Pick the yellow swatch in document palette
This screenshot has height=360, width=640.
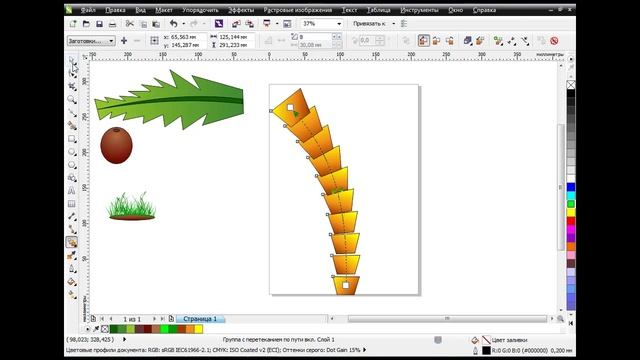click(199, 329)
